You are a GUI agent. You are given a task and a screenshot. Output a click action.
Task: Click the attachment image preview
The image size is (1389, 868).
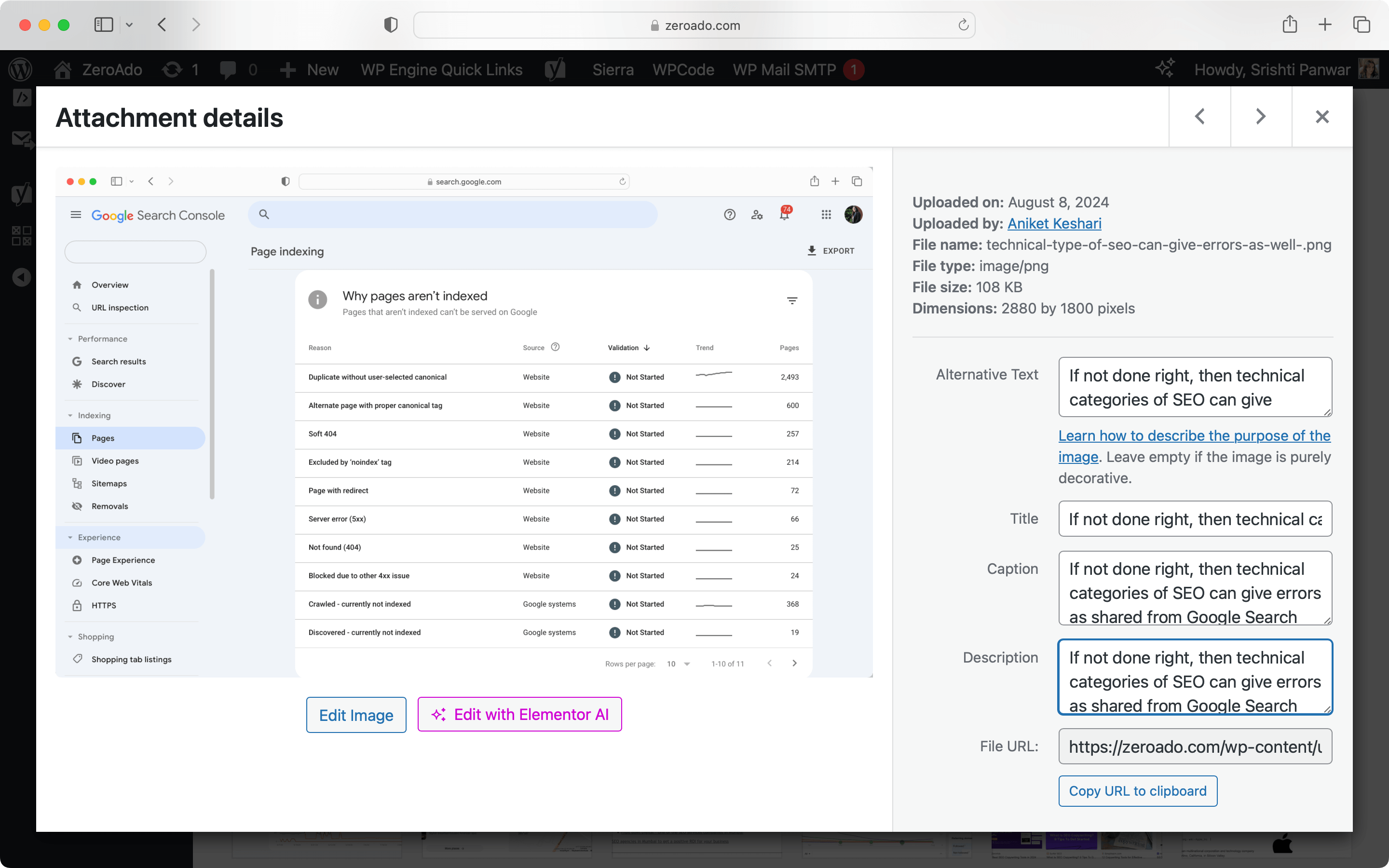click(464, 422)
